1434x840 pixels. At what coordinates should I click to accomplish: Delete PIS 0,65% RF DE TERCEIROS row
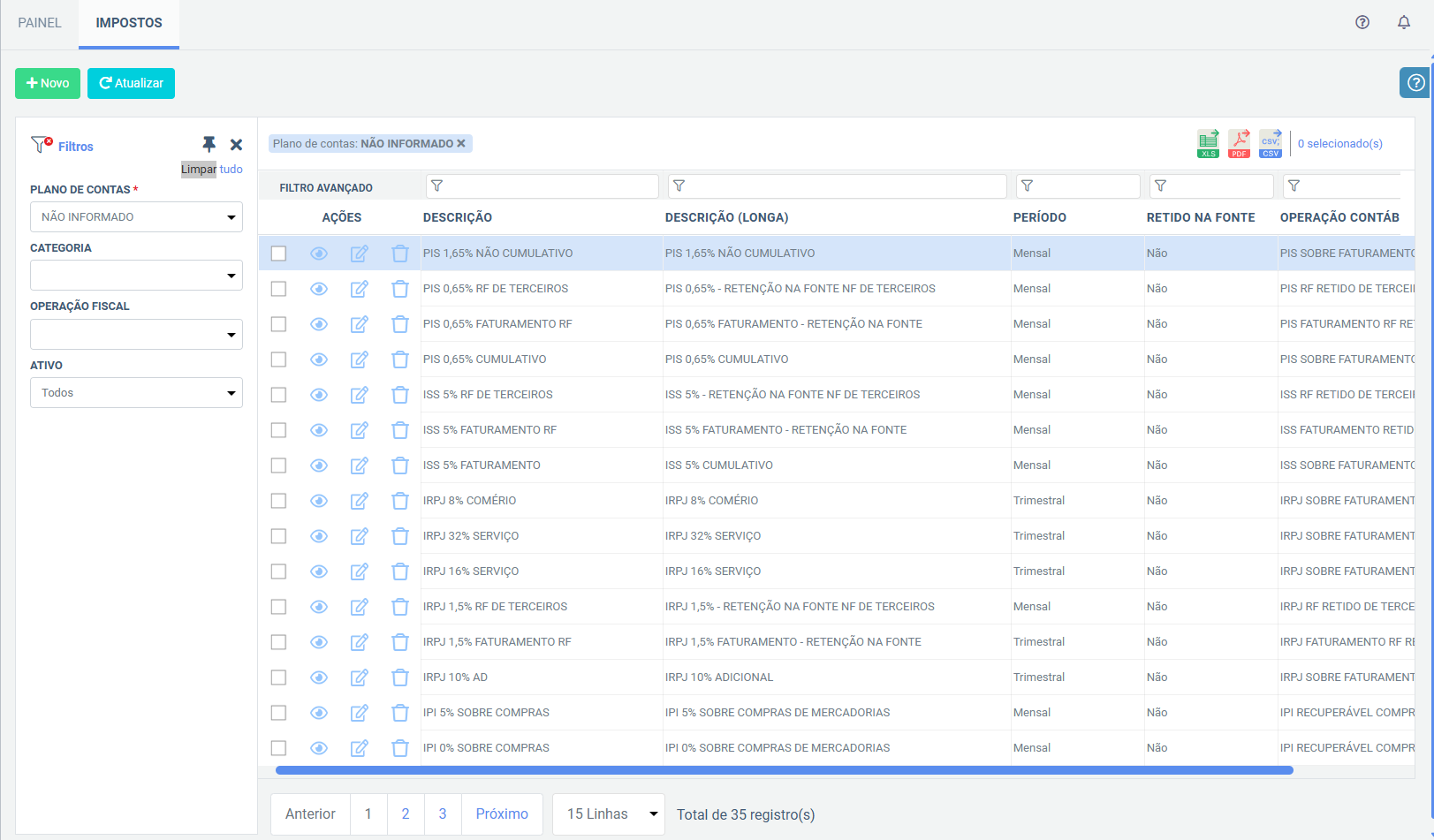click(x=400, y=289)
